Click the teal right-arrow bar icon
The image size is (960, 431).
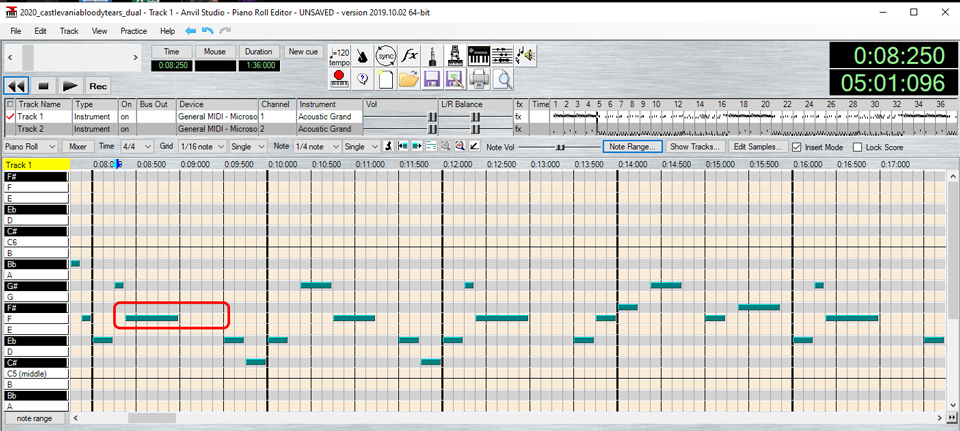tap(417, 147)
